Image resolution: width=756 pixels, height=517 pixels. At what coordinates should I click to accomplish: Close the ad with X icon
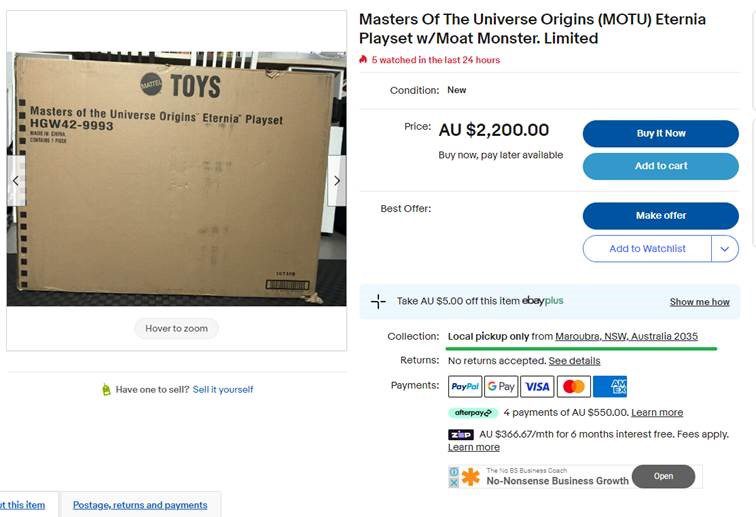[454, 482]
